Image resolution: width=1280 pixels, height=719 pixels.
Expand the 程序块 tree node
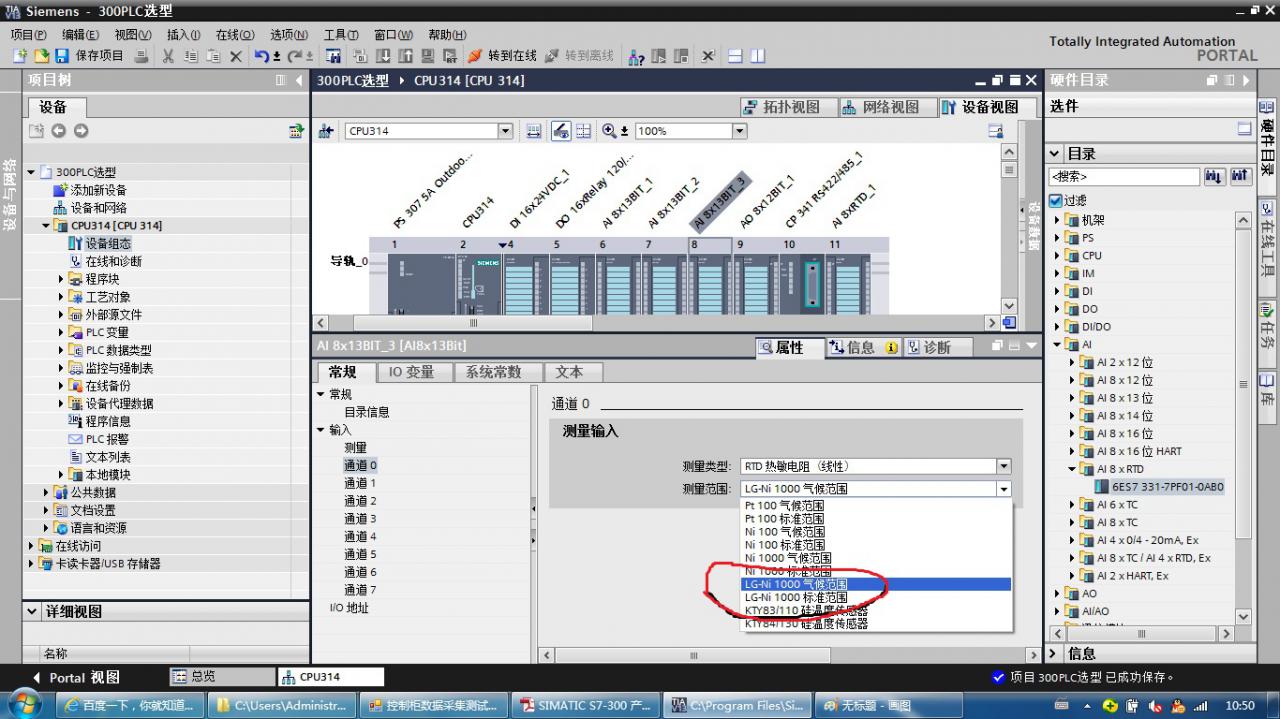point(61,279)
